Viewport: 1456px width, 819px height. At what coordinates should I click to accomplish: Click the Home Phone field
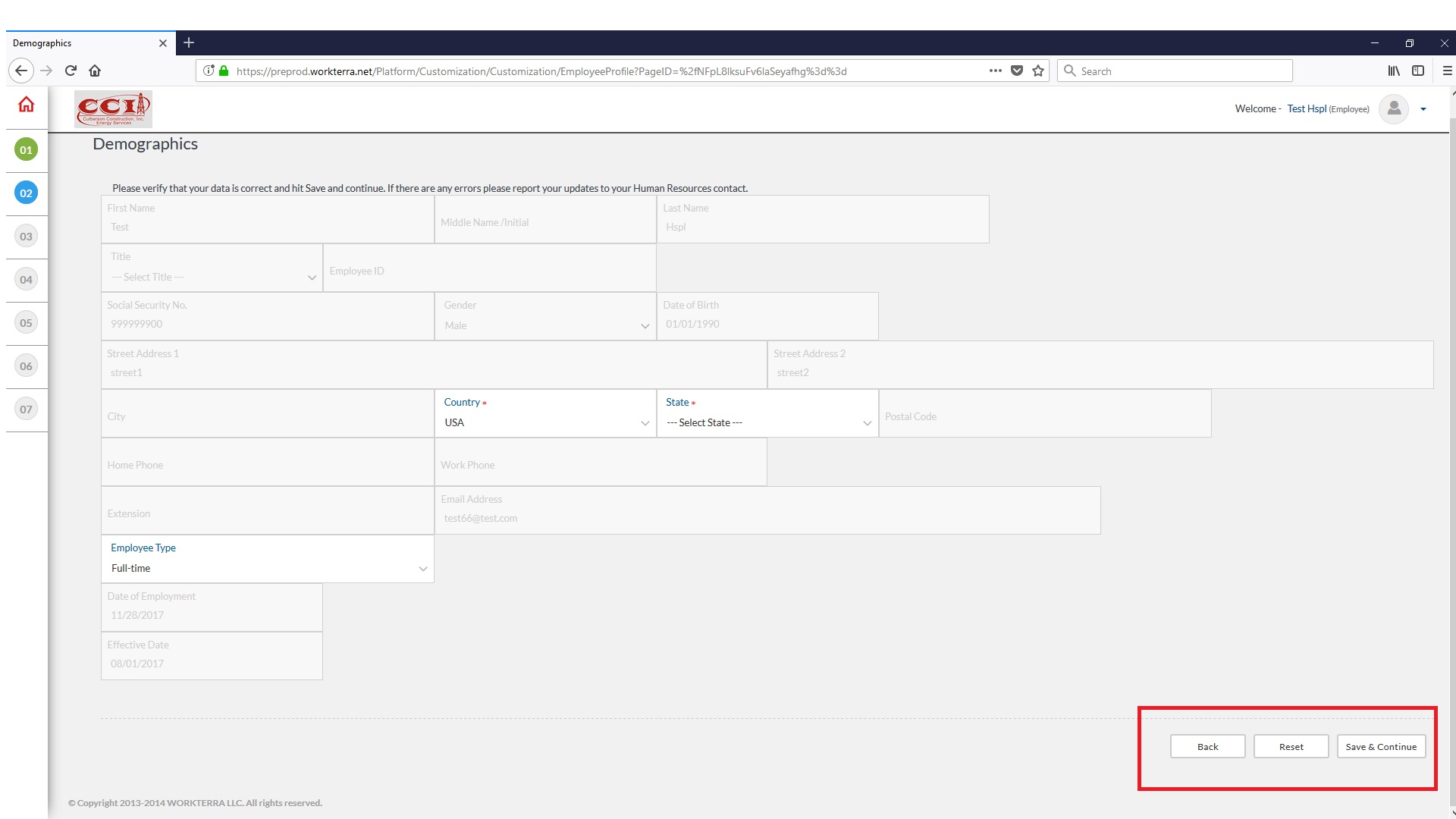pyautogui.click(x=268, y=462)
